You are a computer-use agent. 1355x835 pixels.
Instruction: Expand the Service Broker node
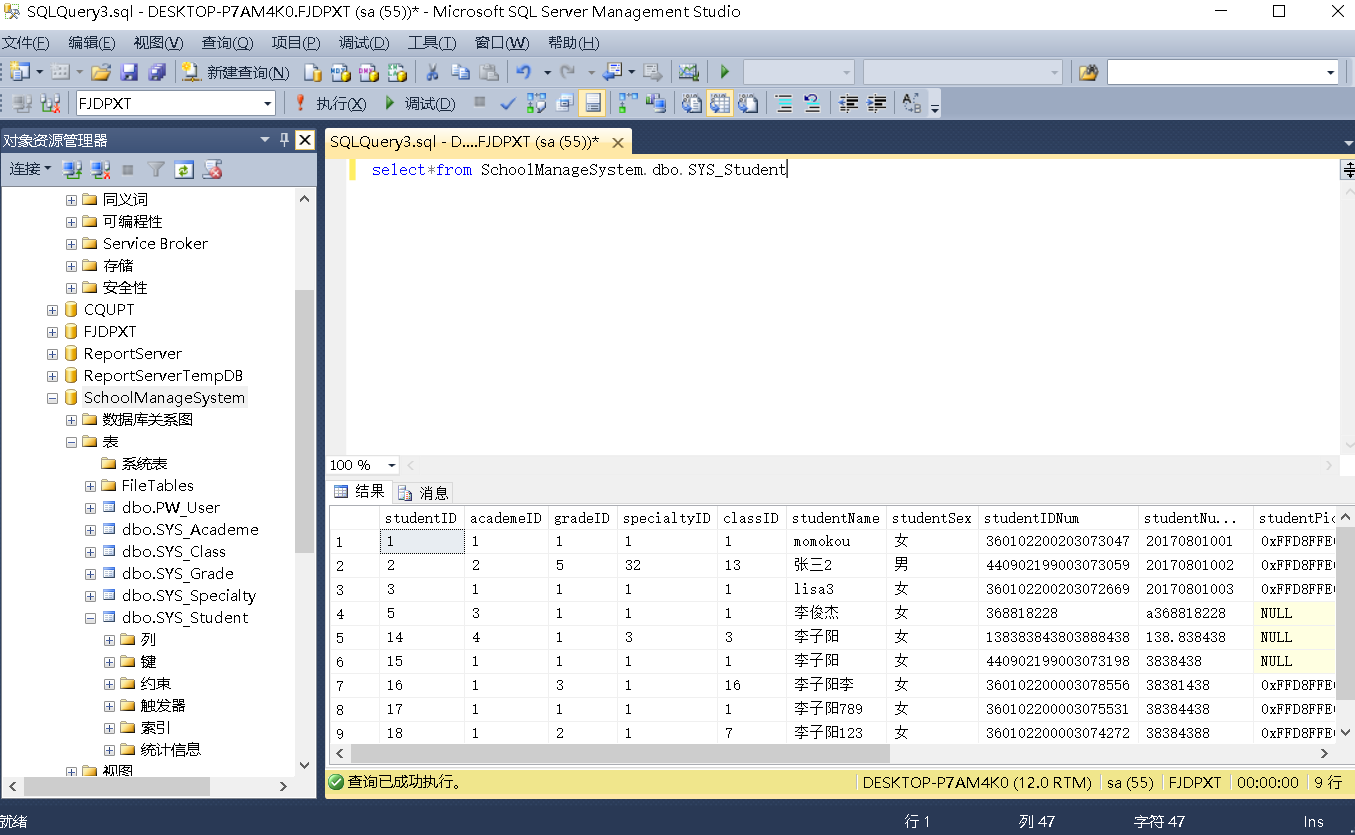tap(72, 244)
